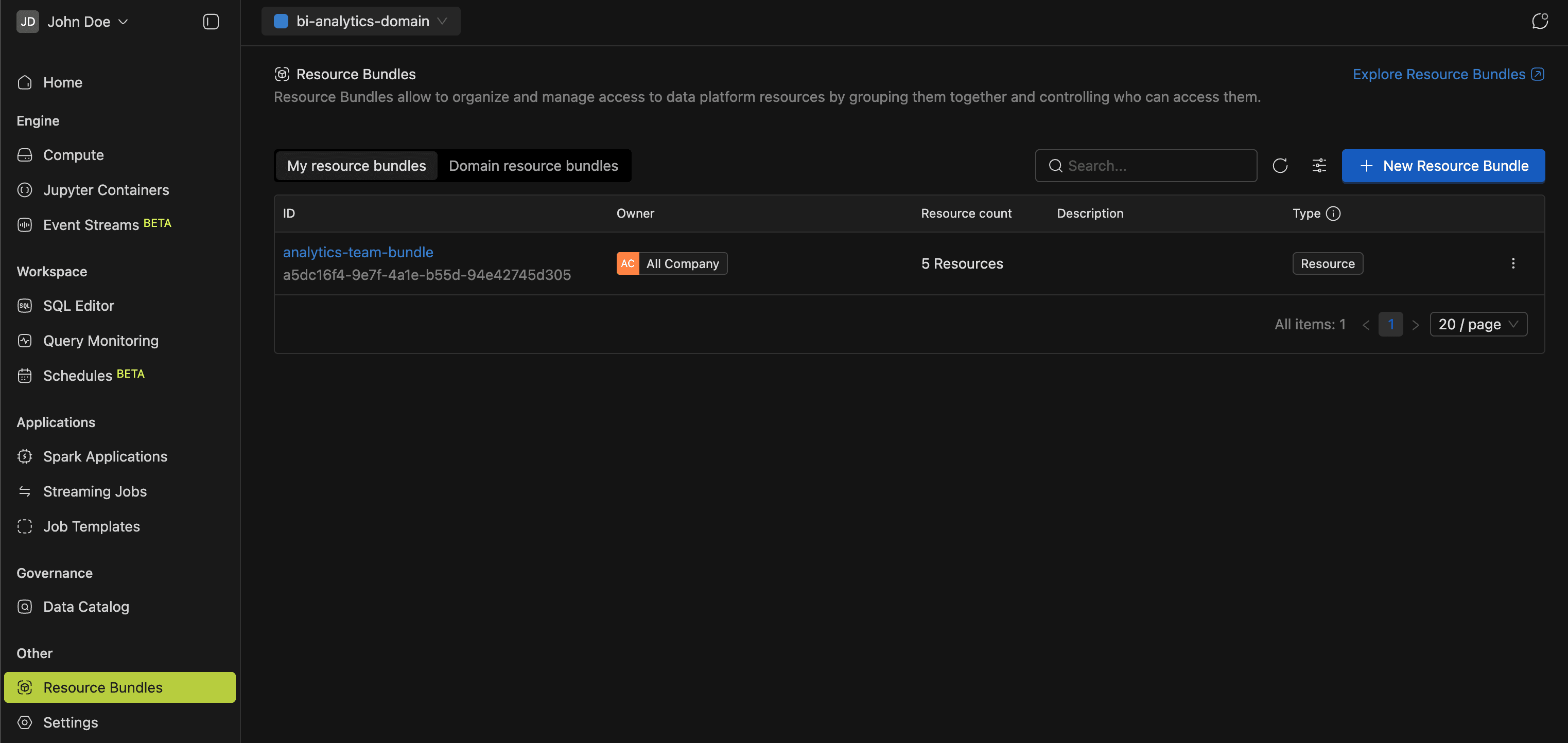Viewport: 1568px width, 743px height.
Task: Open the Data Catalog
Action: point(86,606)
